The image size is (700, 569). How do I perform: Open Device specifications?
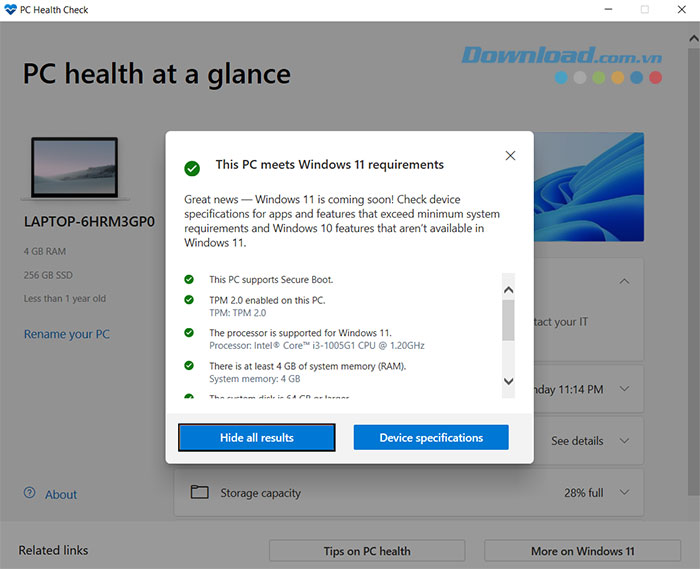(x=431, y=437)
